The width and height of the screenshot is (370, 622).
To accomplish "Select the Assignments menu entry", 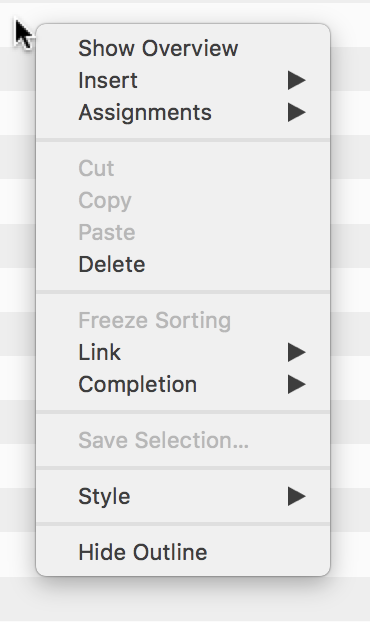I will (183, 112).
